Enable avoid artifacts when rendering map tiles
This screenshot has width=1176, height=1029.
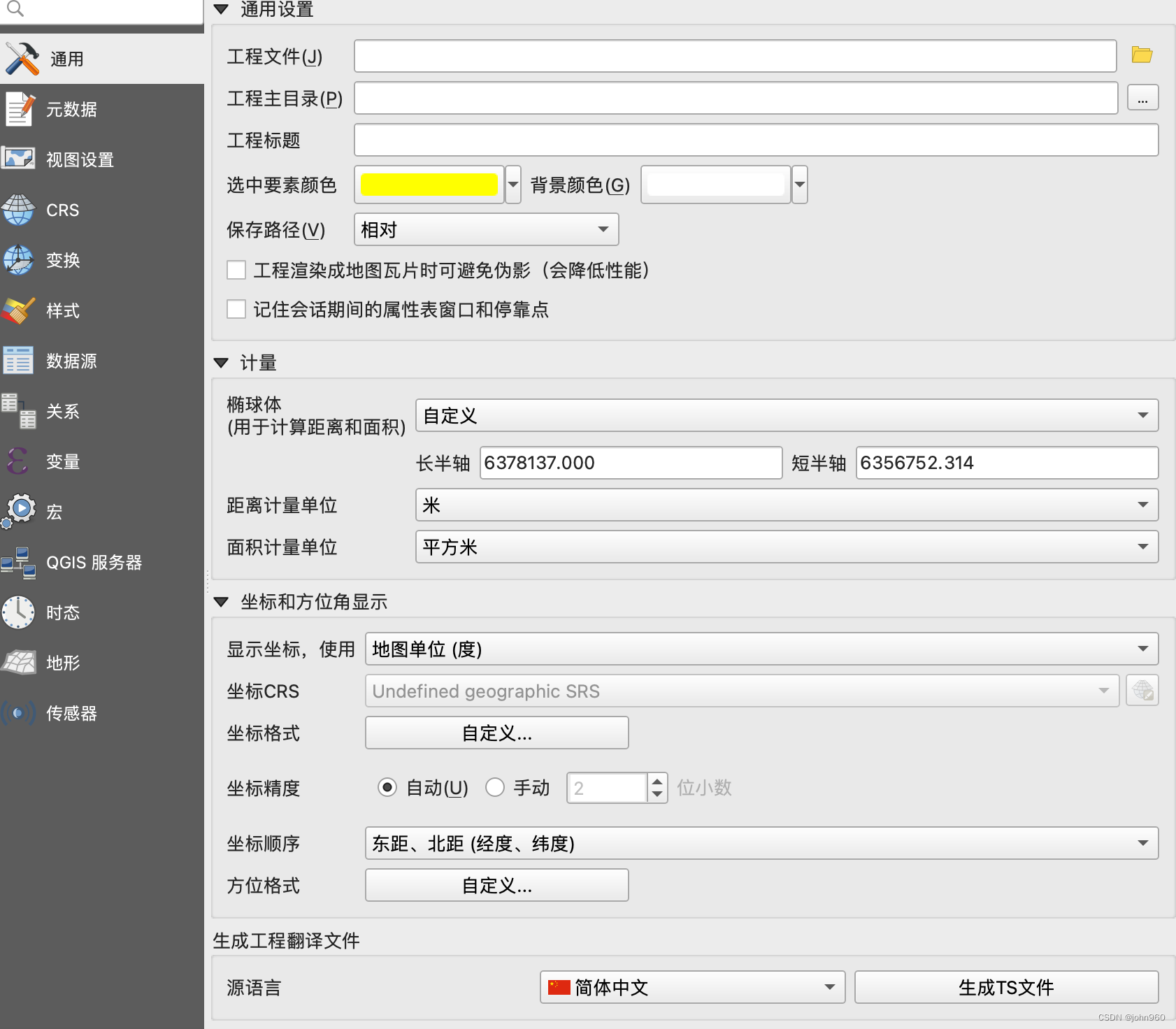coord(236,270)
